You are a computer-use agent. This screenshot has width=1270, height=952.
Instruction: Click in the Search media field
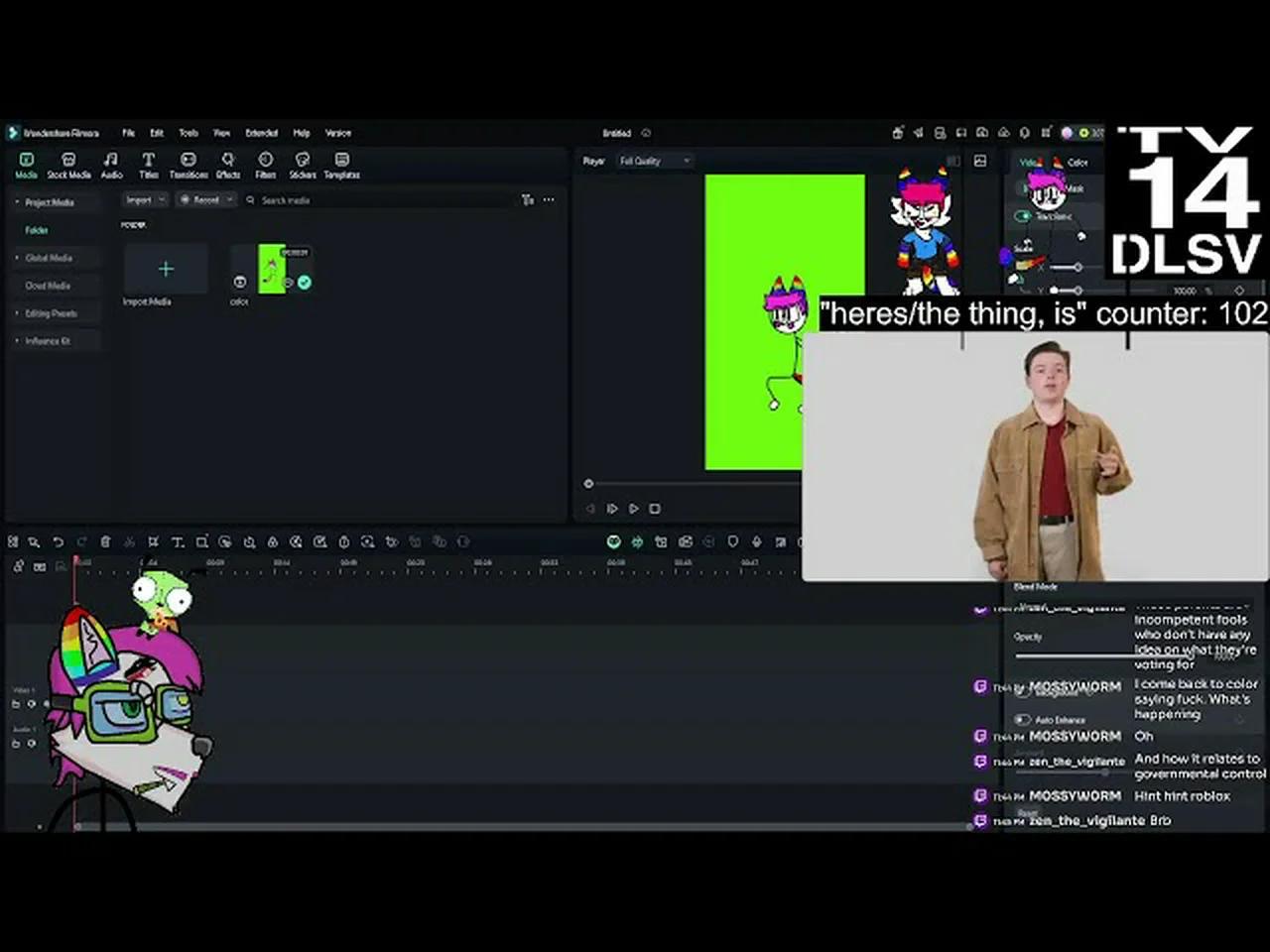tap(382, 200)
